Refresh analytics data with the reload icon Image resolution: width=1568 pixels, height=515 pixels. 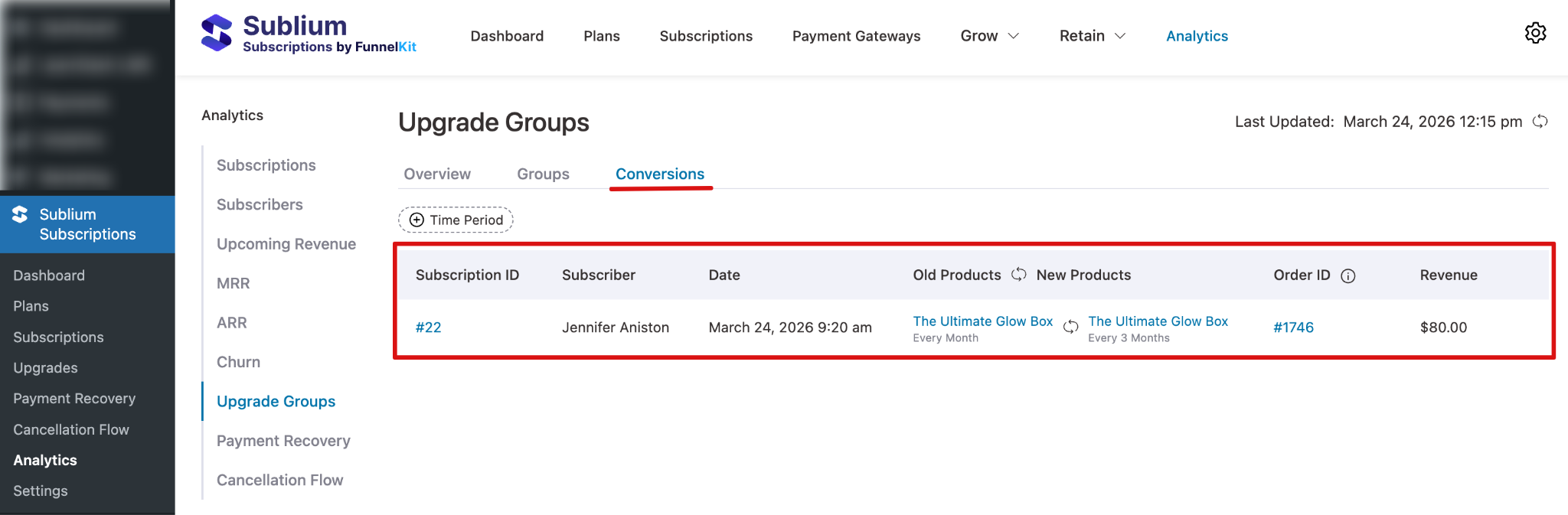1540,122
